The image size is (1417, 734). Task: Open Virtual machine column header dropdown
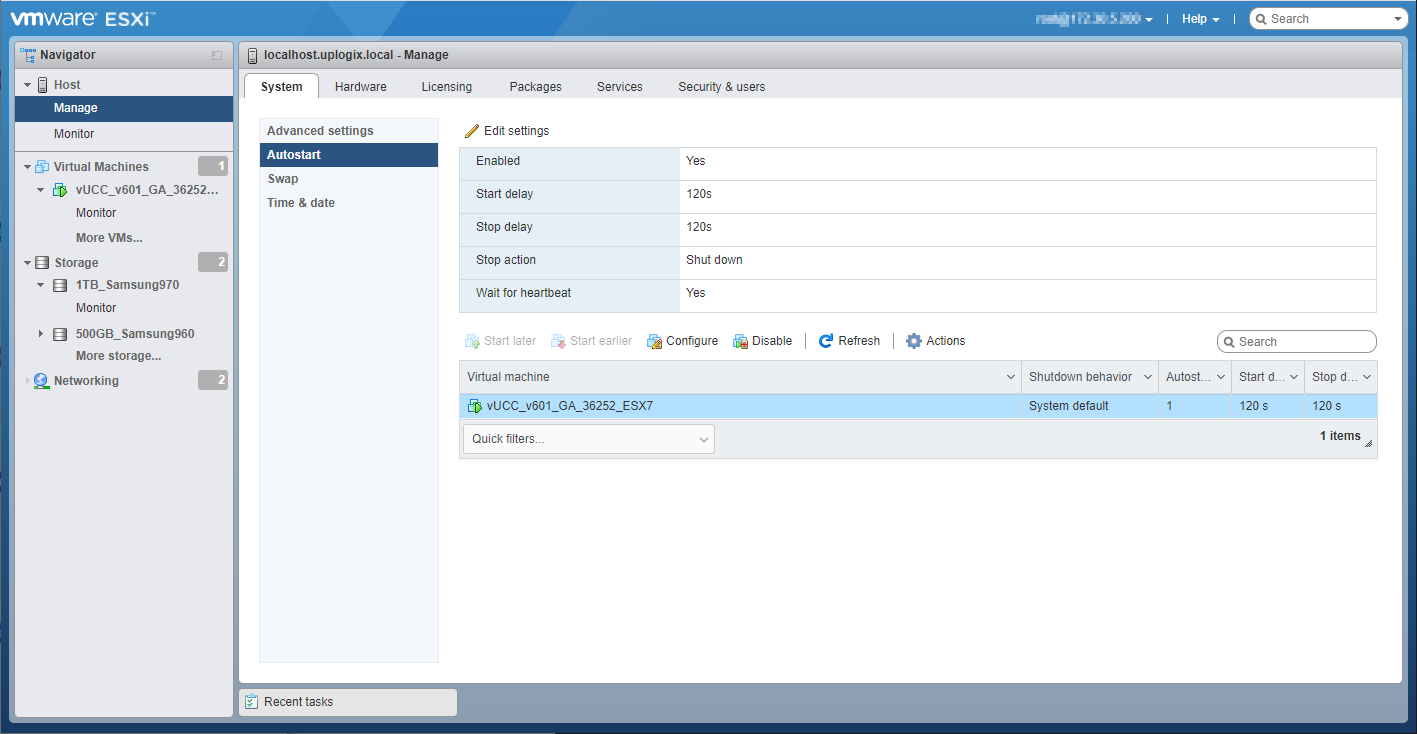[1010, 377]
